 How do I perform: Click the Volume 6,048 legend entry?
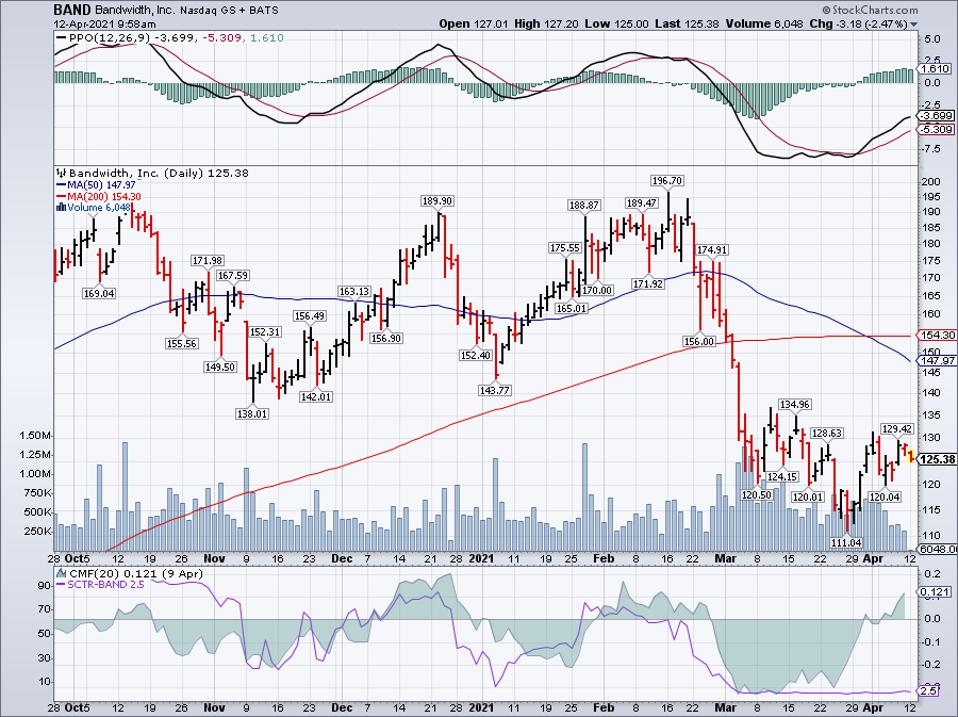(93, 208)
